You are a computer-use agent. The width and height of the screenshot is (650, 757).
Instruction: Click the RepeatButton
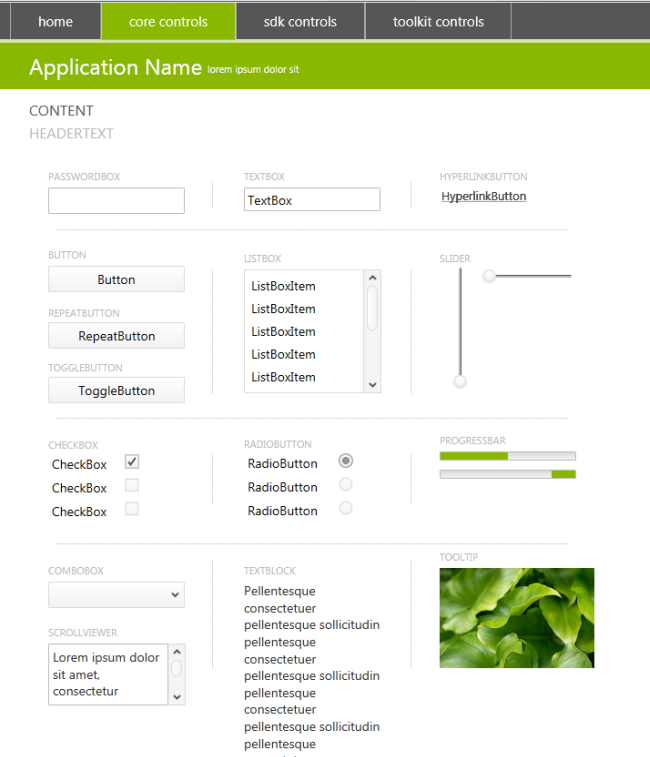click(116, 336)
